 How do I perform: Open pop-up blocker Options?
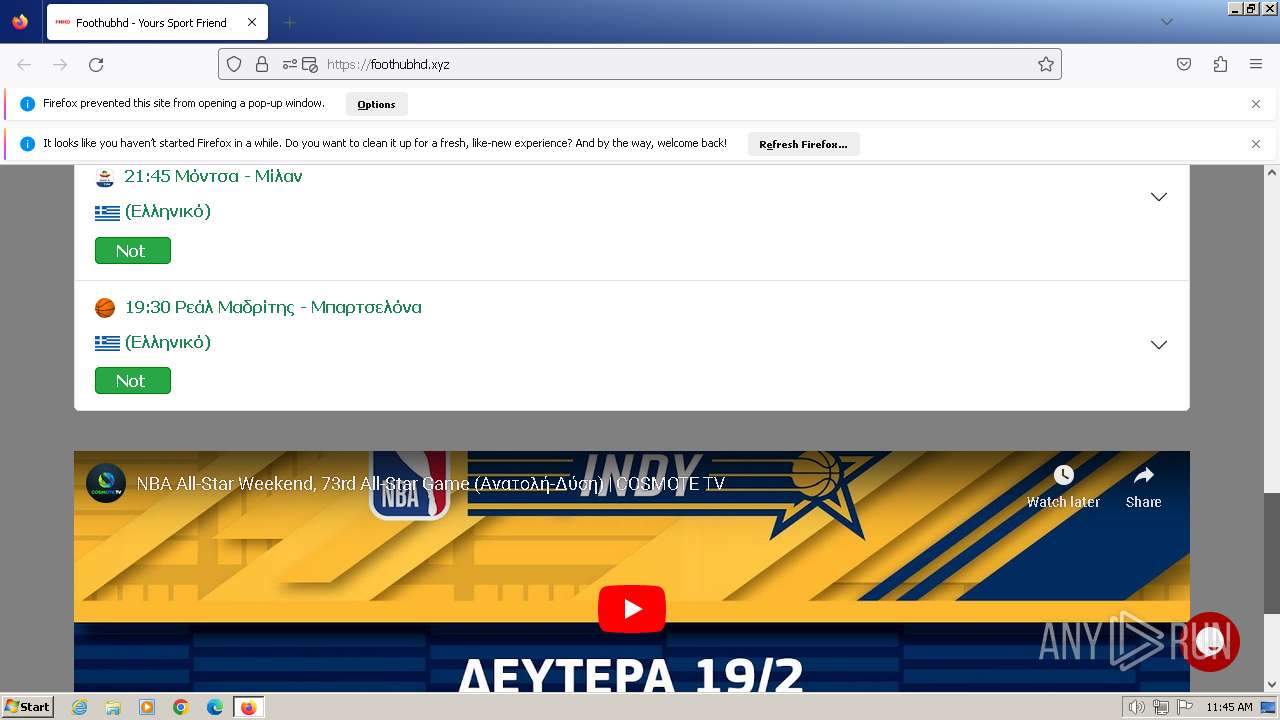(376, 104)
